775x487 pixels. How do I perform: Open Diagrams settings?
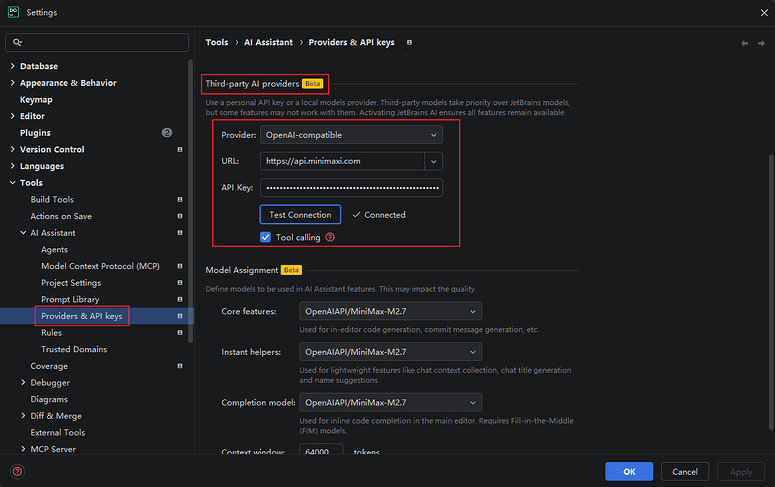click(x=49, y=399)
